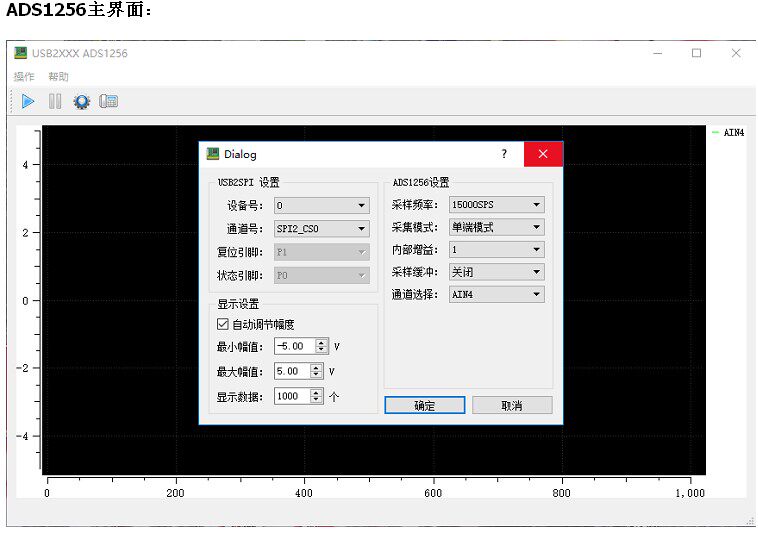Screen dimensions: 758x533
Task: Open the 采样缓冲 关闭 dropdown
Action: pyautogui.click(x=496, y=272)
